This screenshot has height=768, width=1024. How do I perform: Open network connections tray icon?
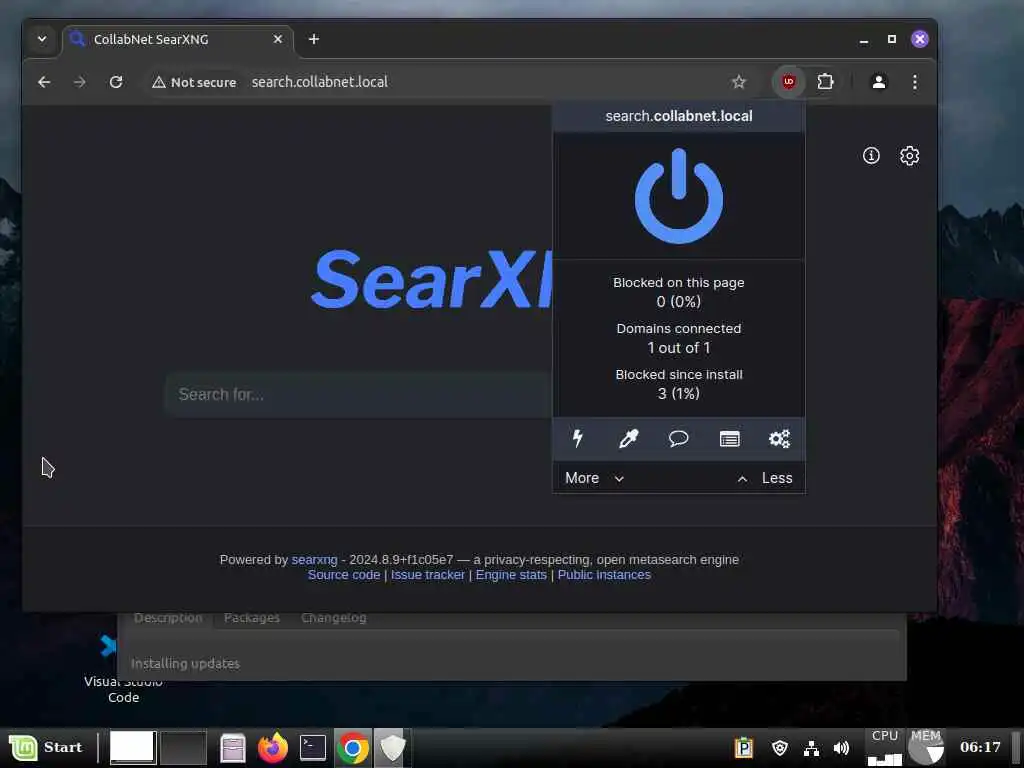coord(811,748)
